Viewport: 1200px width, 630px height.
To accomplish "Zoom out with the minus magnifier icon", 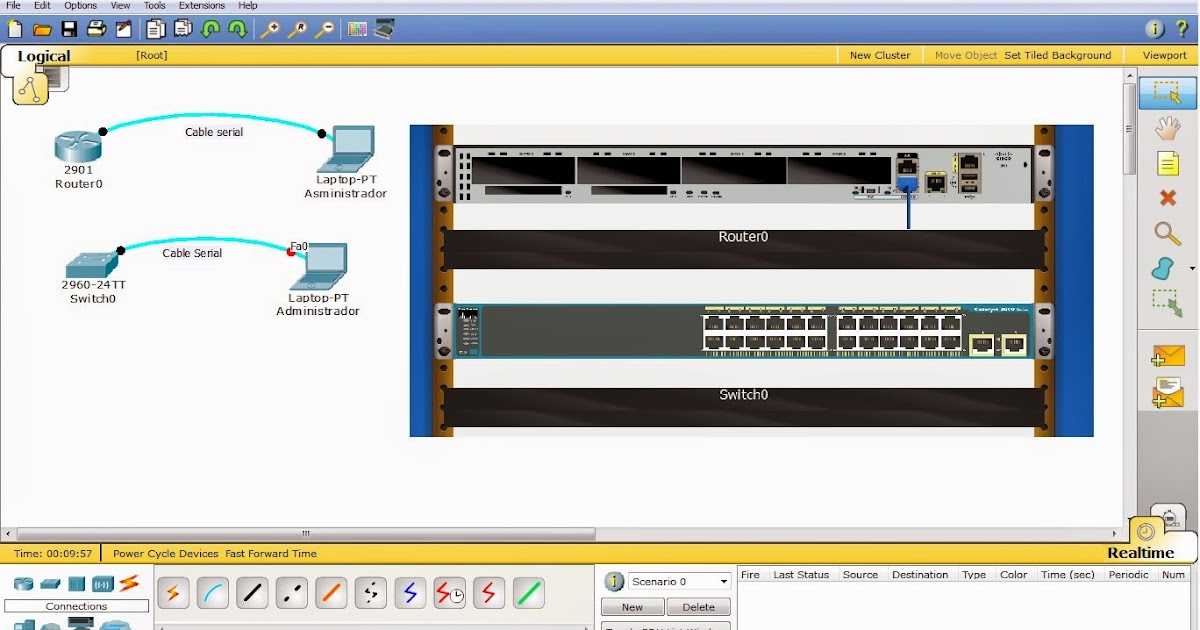I will coord(325,29).
